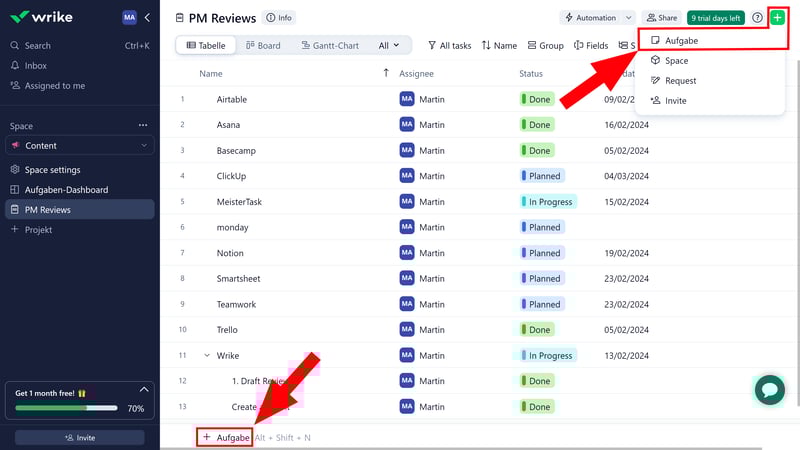This screenshot has height=450, width=800.
Task: Switch to the Board view tab
Action: (x=263, y=45)
